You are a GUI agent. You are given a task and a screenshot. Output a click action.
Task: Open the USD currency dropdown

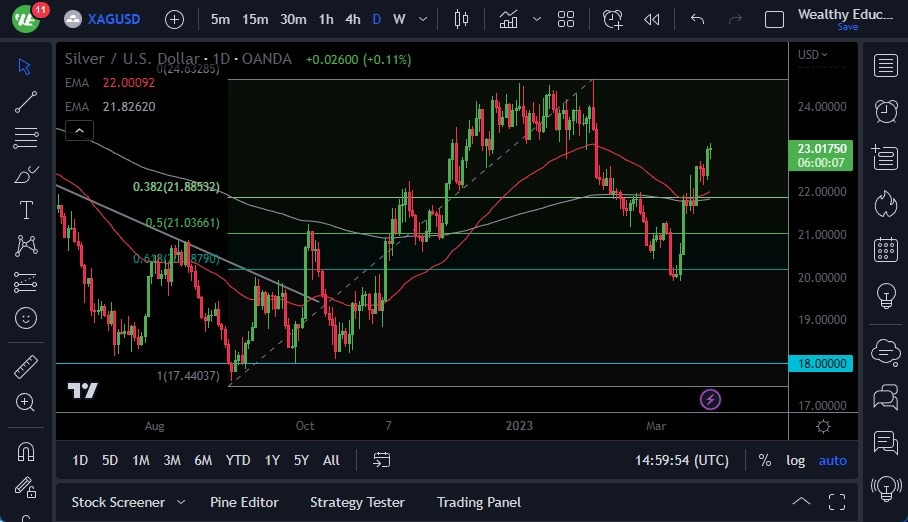(x=813, y=55)
